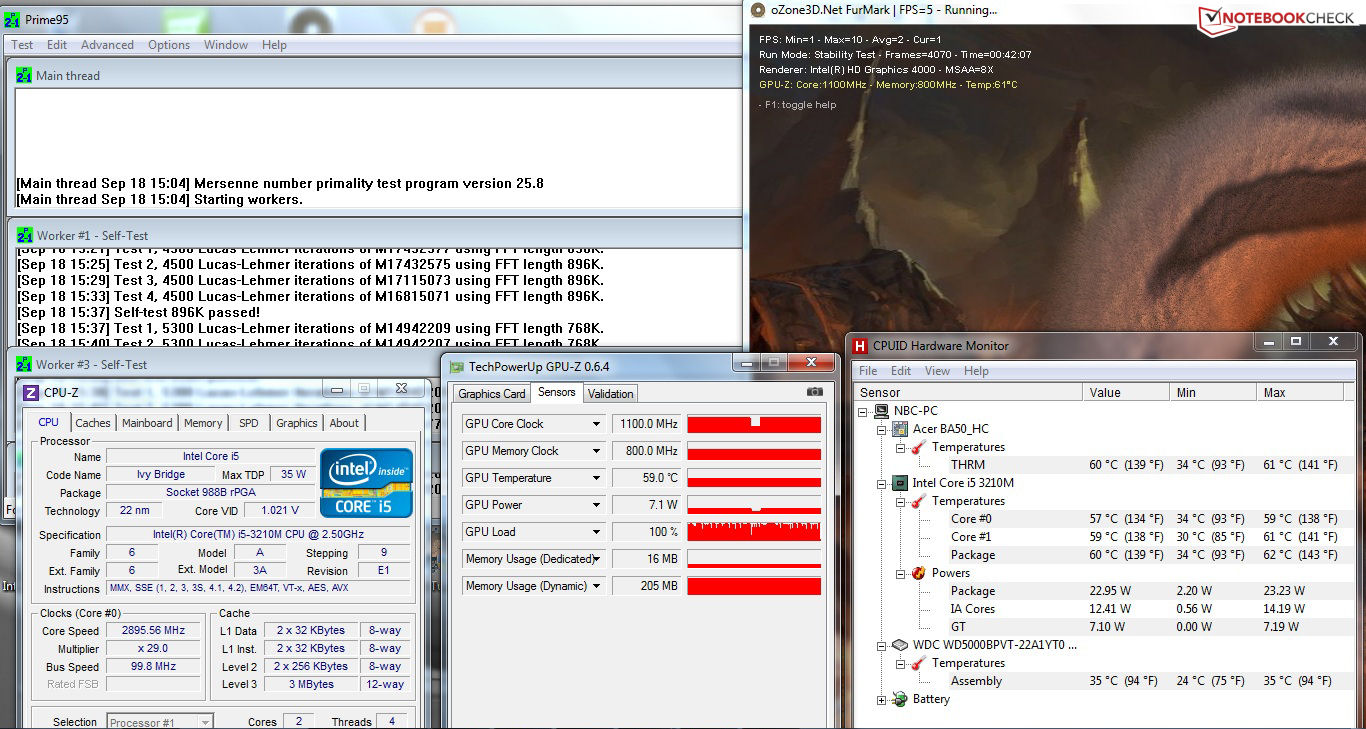1366x729 pixels.
Task: Click the Worker #3 Self-Test window icon
Action: (25, 364)
